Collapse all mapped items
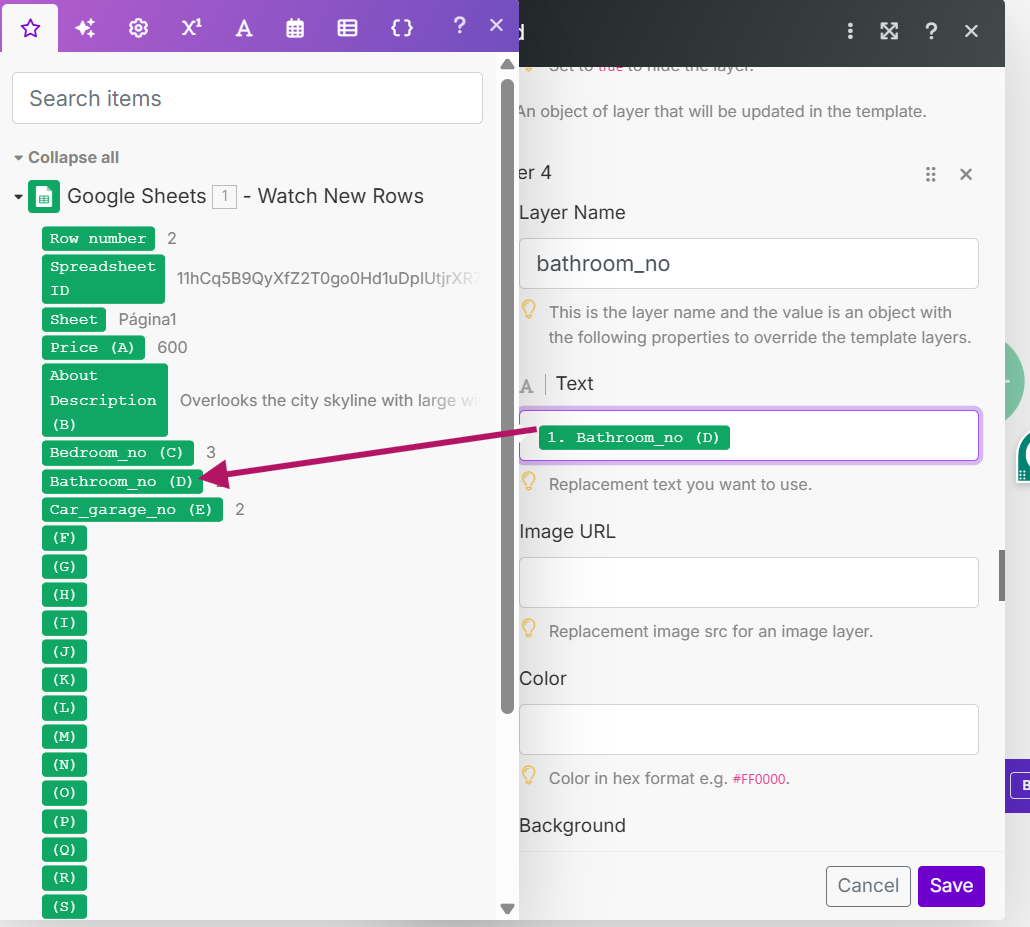The height and width of the screenshot is (927, 1030). point(66,158)
